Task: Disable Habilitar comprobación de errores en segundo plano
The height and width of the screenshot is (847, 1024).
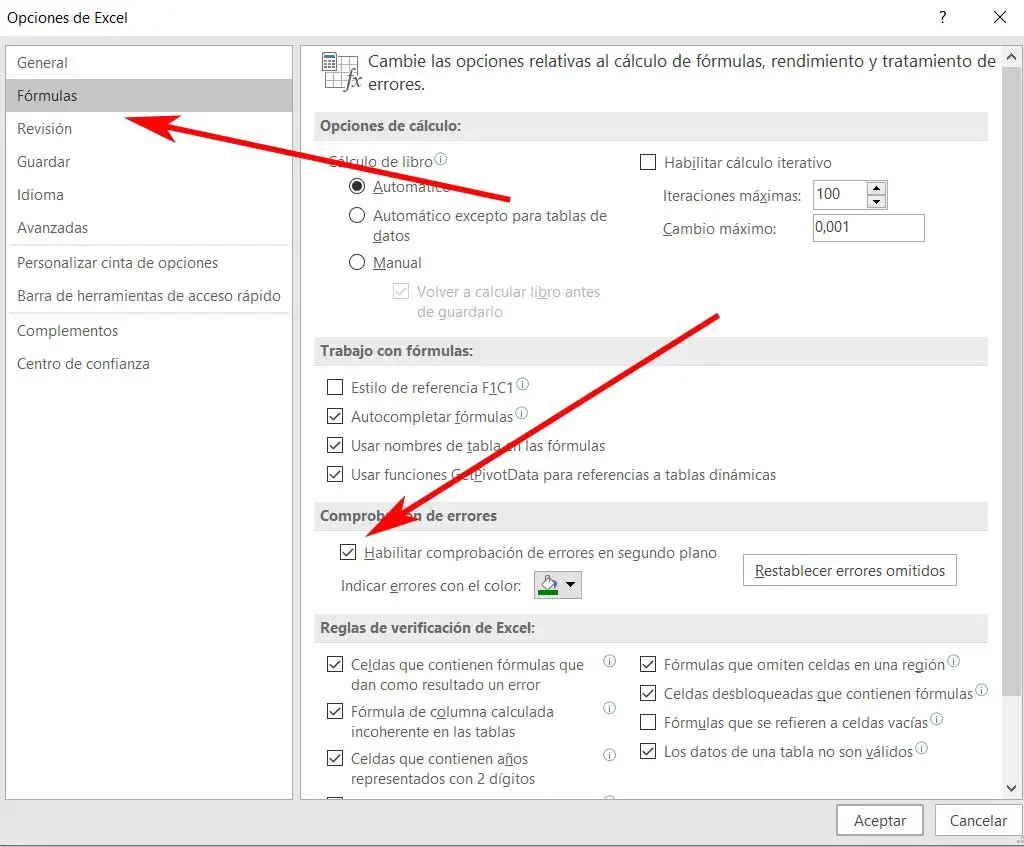Action: 348,552
